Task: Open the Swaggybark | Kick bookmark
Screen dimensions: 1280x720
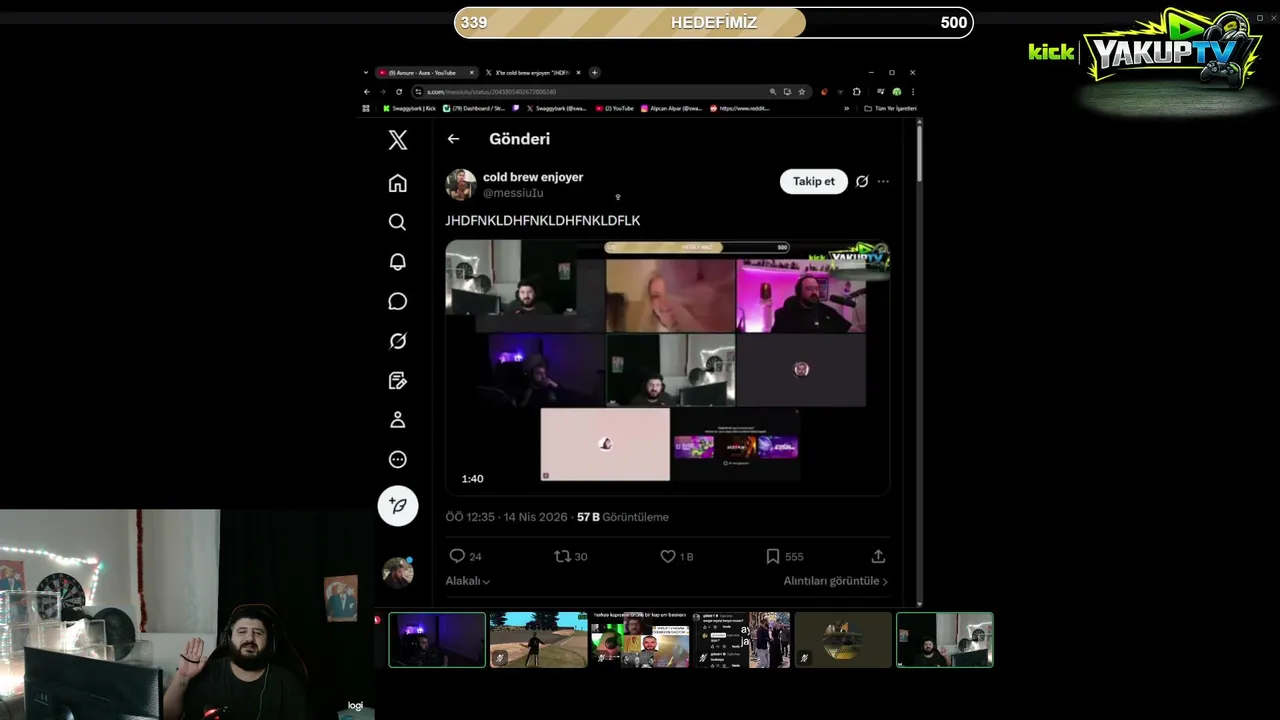Action: (x=410, y=108)
